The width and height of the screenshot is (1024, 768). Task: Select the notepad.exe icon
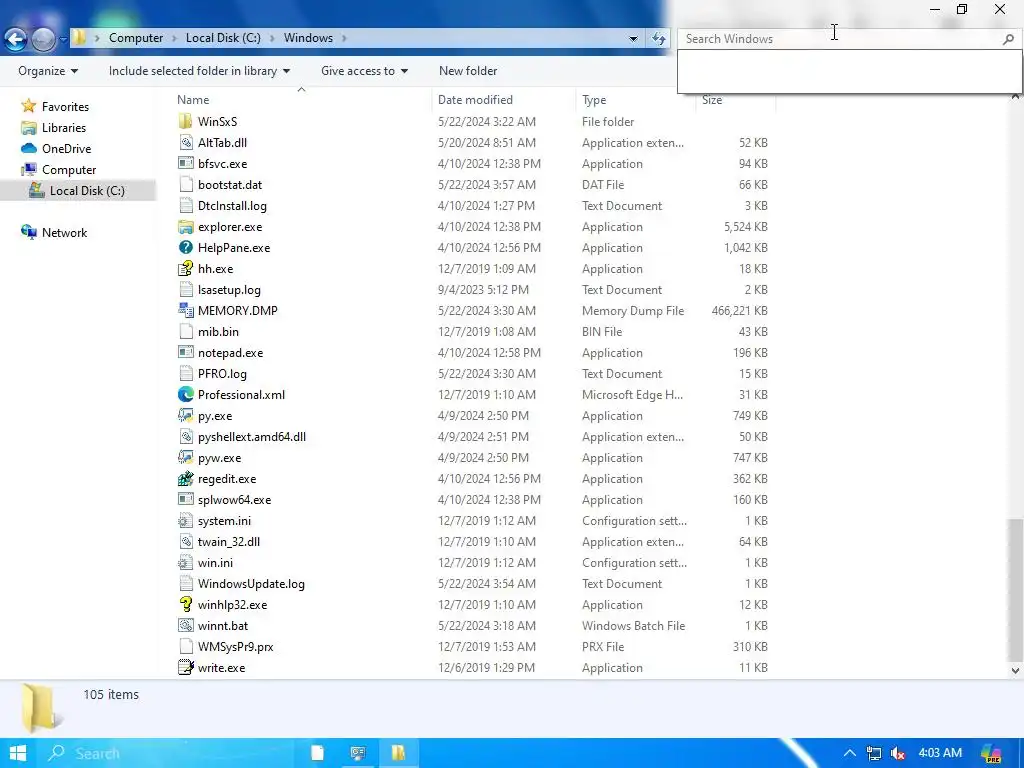click(185, 353)
